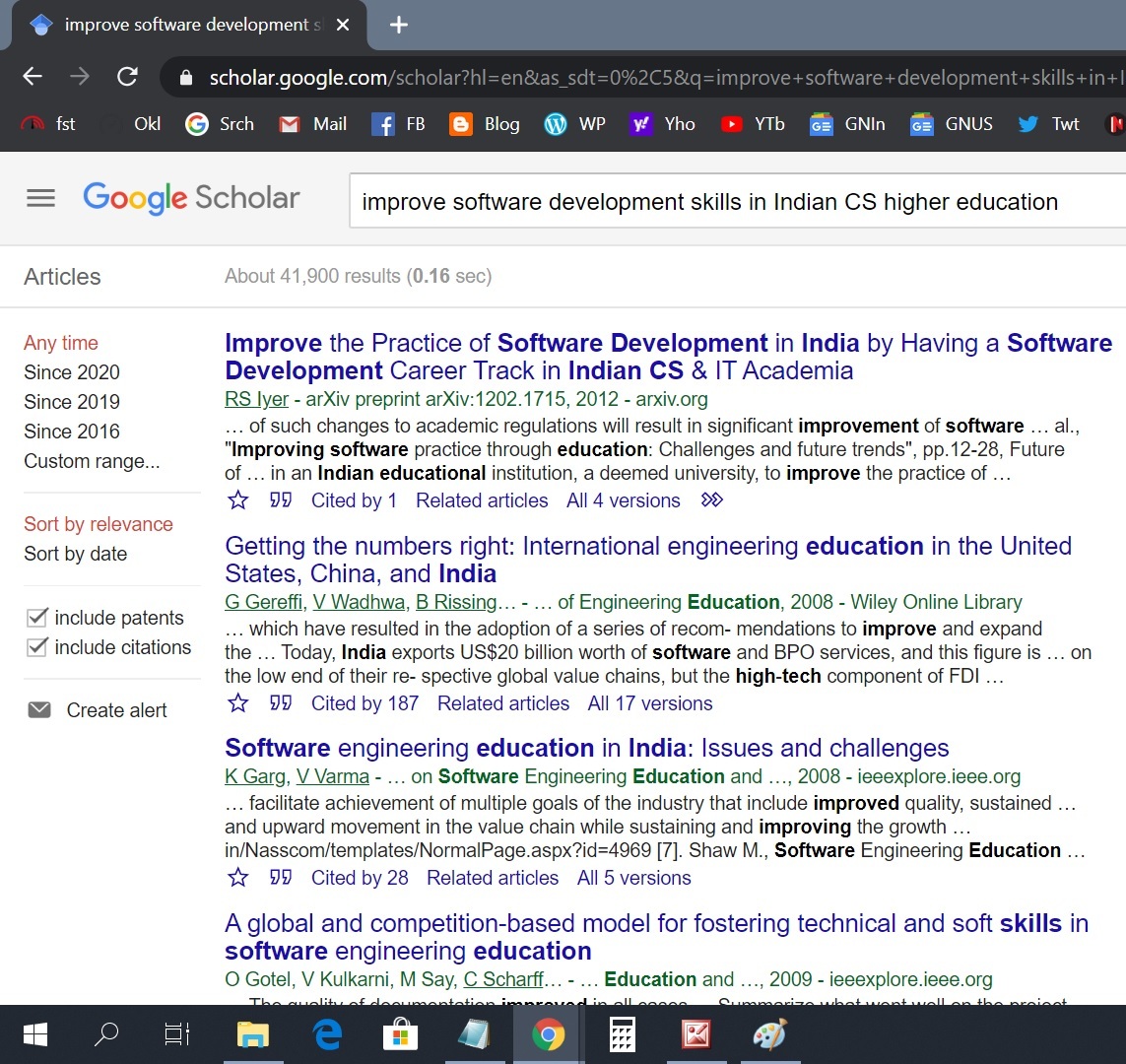Open the Cited by 187 link
The width and height of the screenshot is (1126, 1064).
(364, 703)
